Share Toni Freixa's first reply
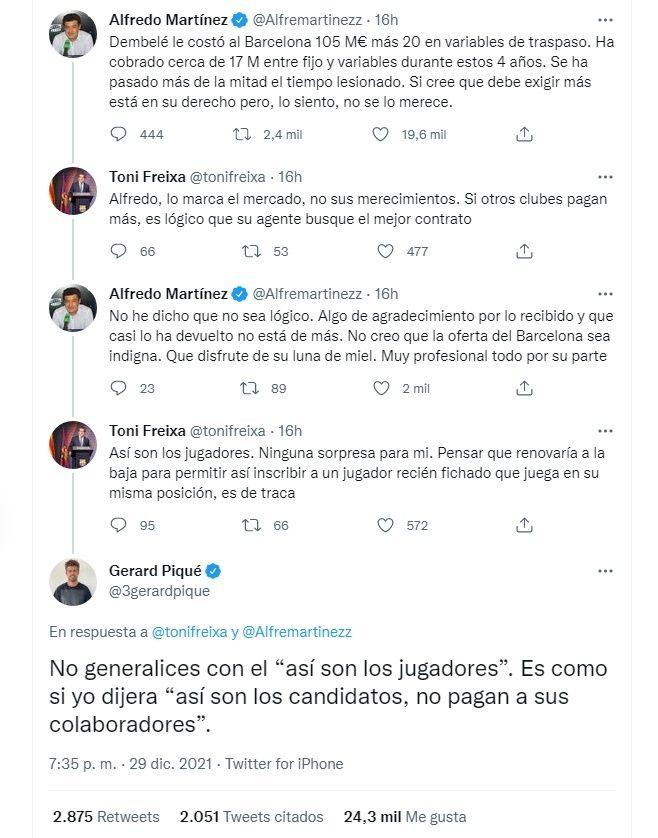 [522, 251]
